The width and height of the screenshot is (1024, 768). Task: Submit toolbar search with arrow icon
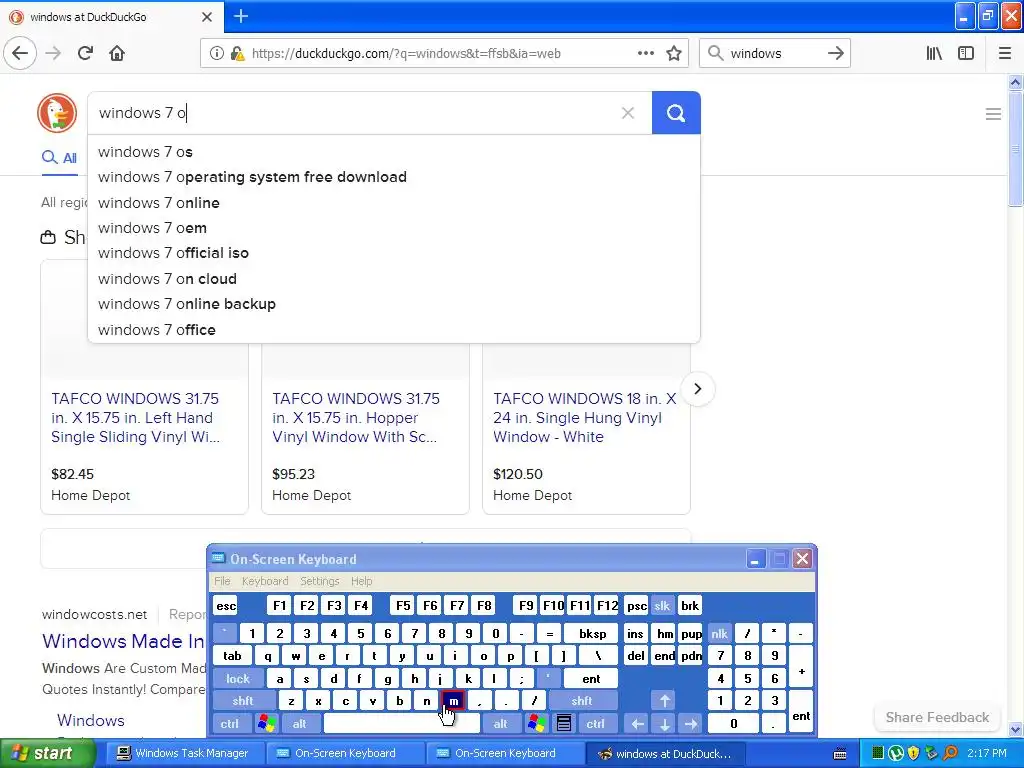click(835, 53)
